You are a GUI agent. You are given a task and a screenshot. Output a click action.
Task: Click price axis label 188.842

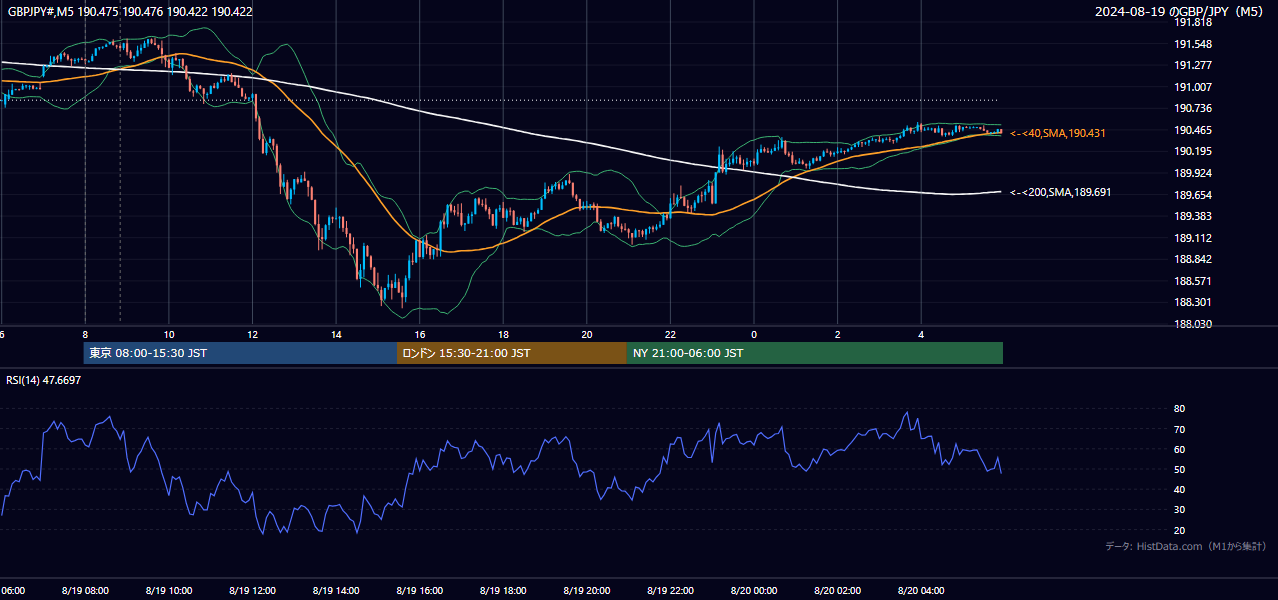click(1193, 259)
